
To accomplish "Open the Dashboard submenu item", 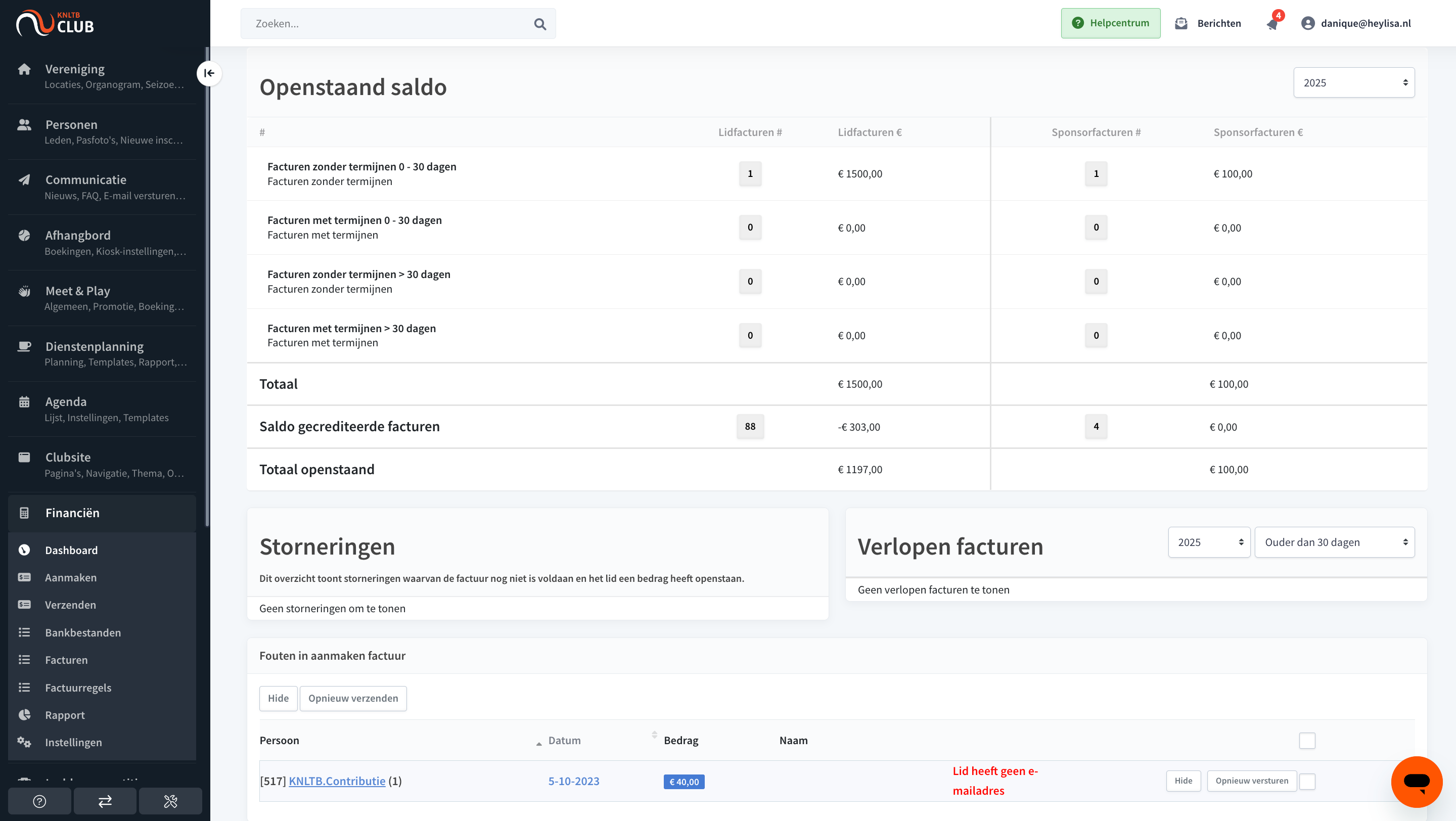I will [102, 550].
